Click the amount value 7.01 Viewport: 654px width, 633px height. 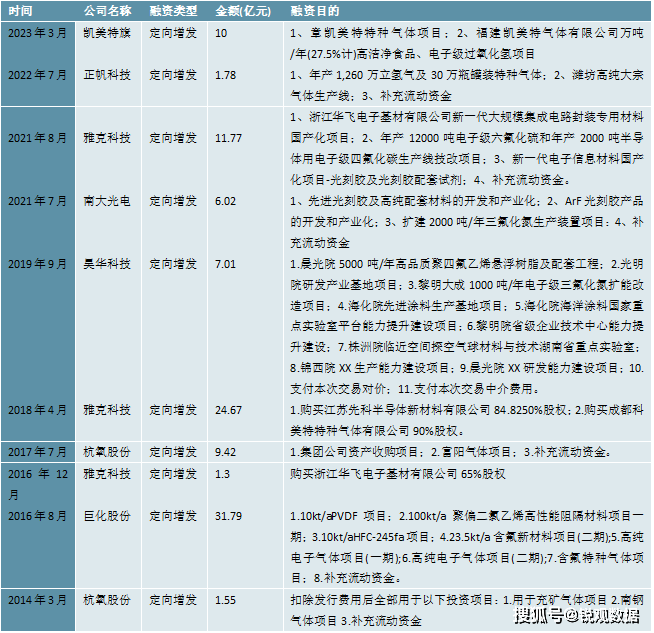pyautogui.click(x=225, y=264)
